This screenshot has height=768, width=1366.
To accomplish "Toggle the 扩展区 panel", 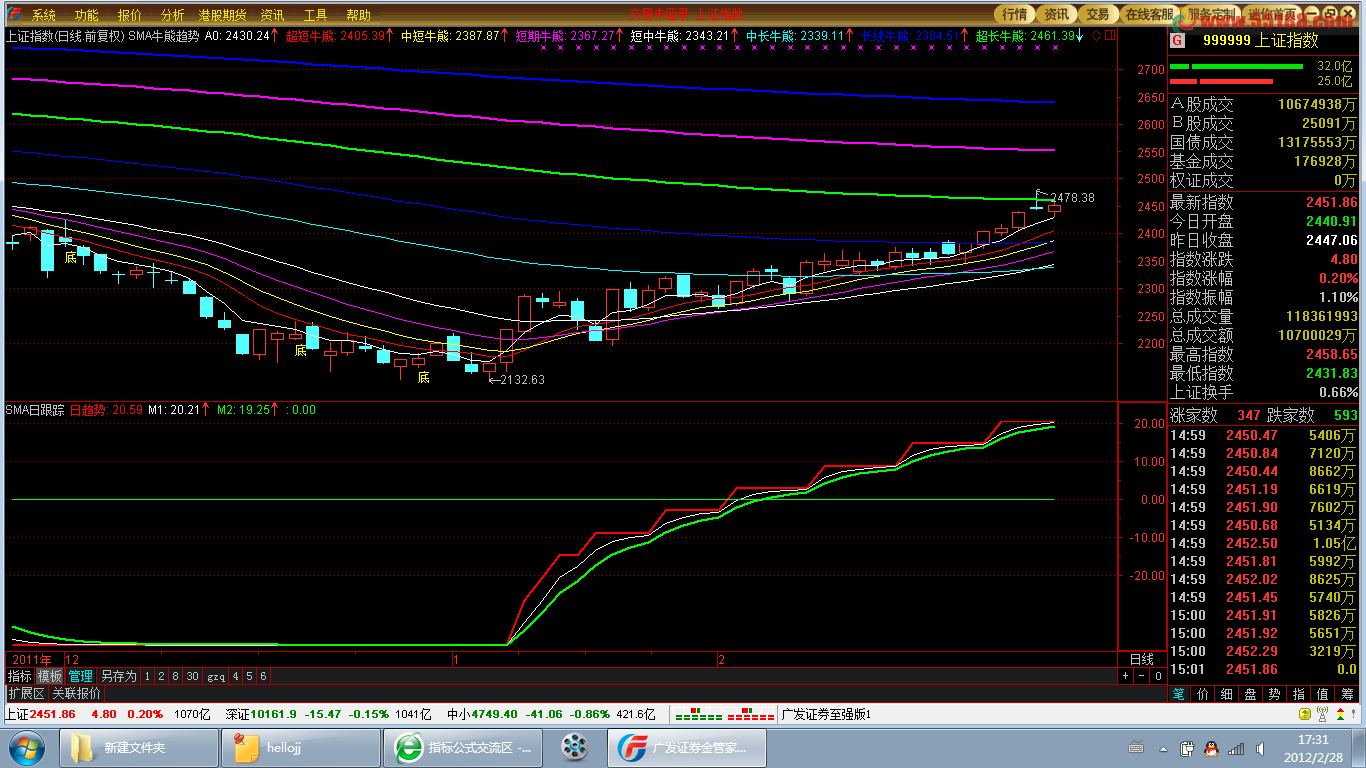I will (26, 693).
